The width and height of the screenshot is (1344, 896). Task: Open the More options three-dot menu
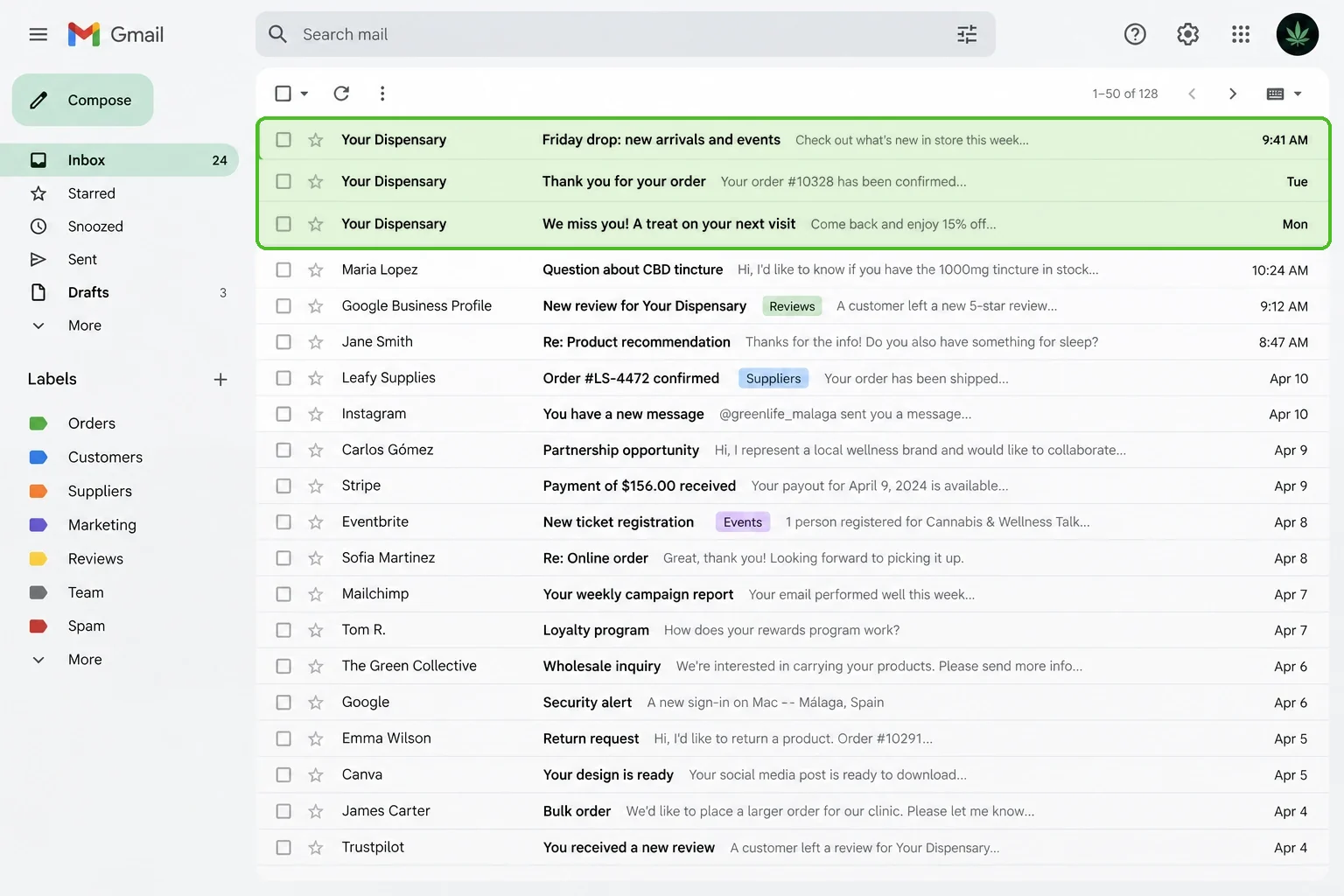[382, 93]
